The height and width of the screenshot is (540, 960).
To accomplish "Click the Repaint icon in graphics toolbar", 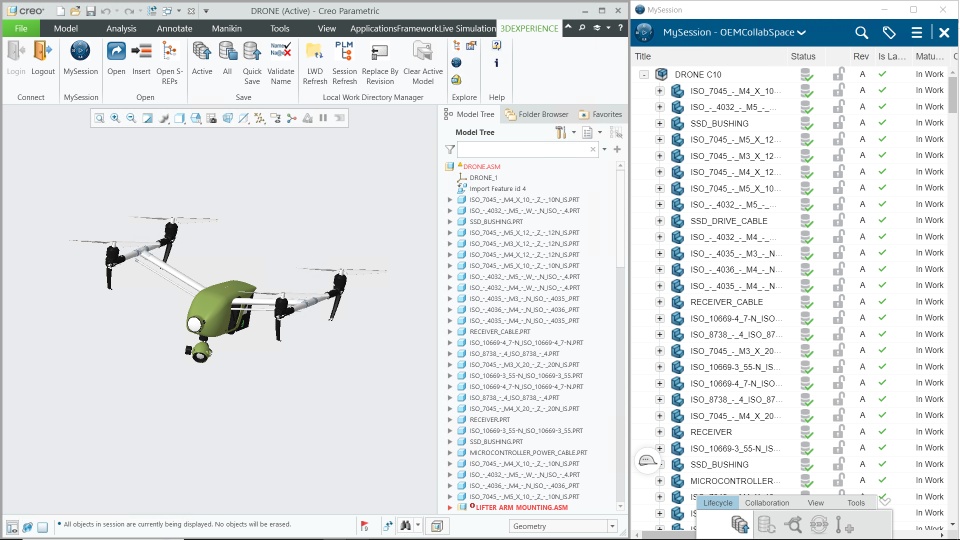I will (x=148, y=118).
